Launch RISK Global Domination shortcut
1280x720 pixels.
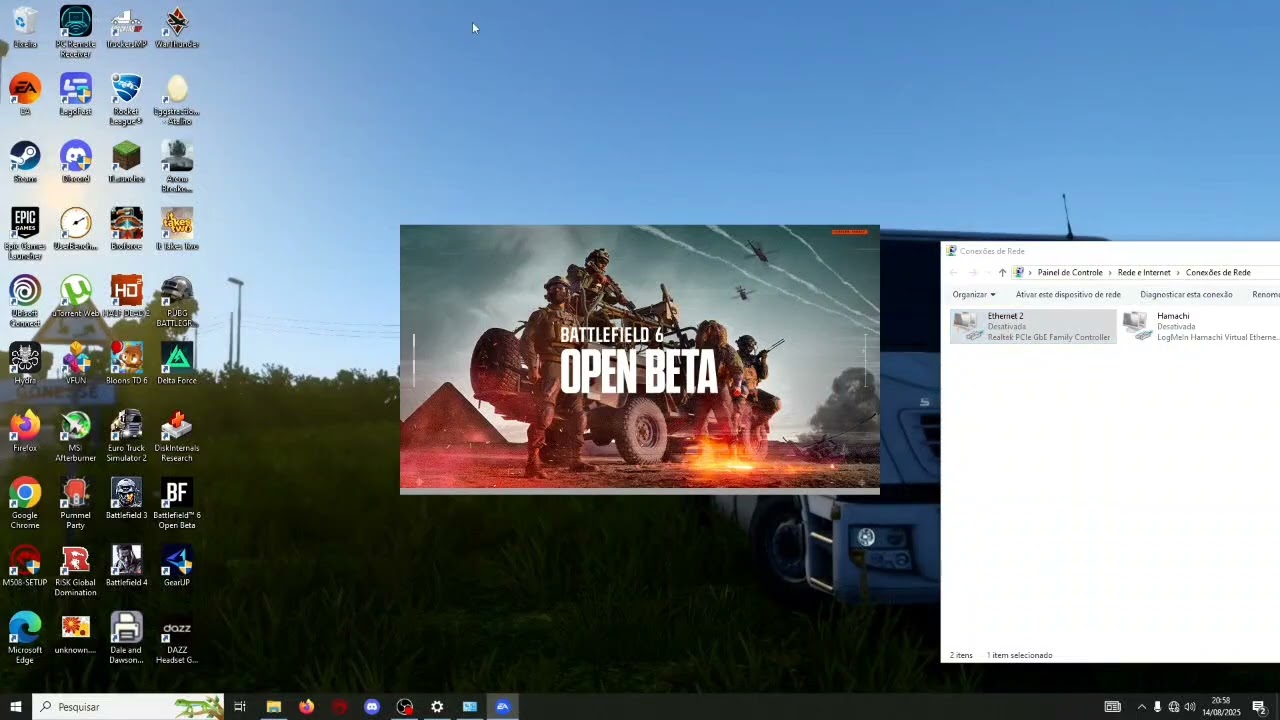[75, 570]
